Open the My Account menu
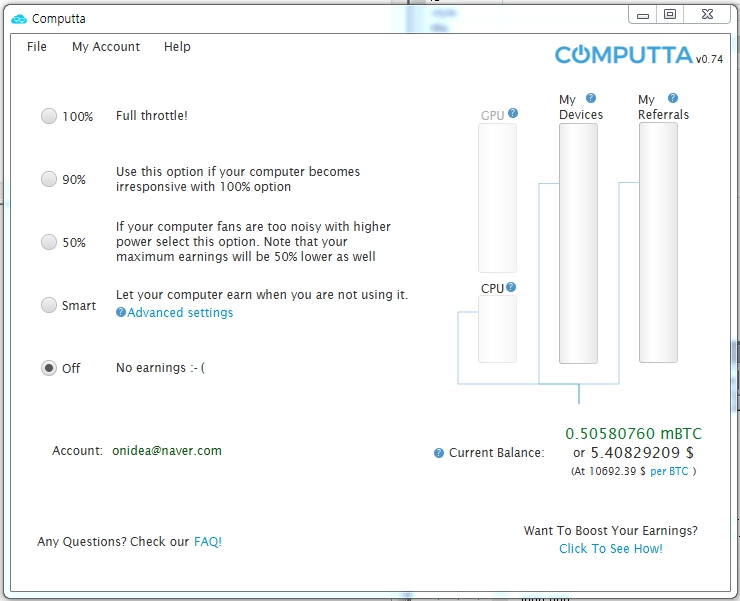This screenshot has width=740, height=601. [106, 47]
